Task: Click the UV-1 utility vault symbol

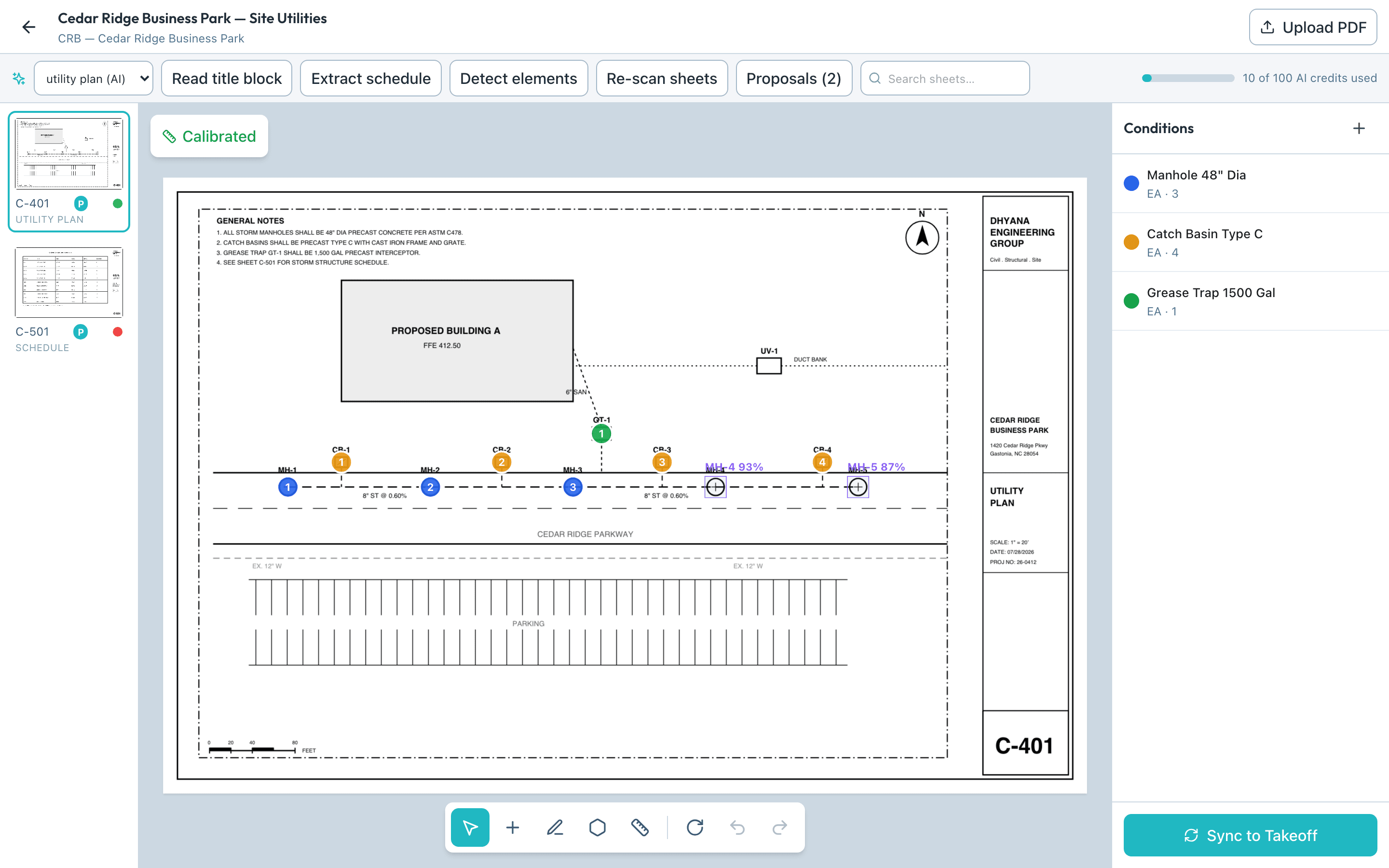Action: (769, 366)
